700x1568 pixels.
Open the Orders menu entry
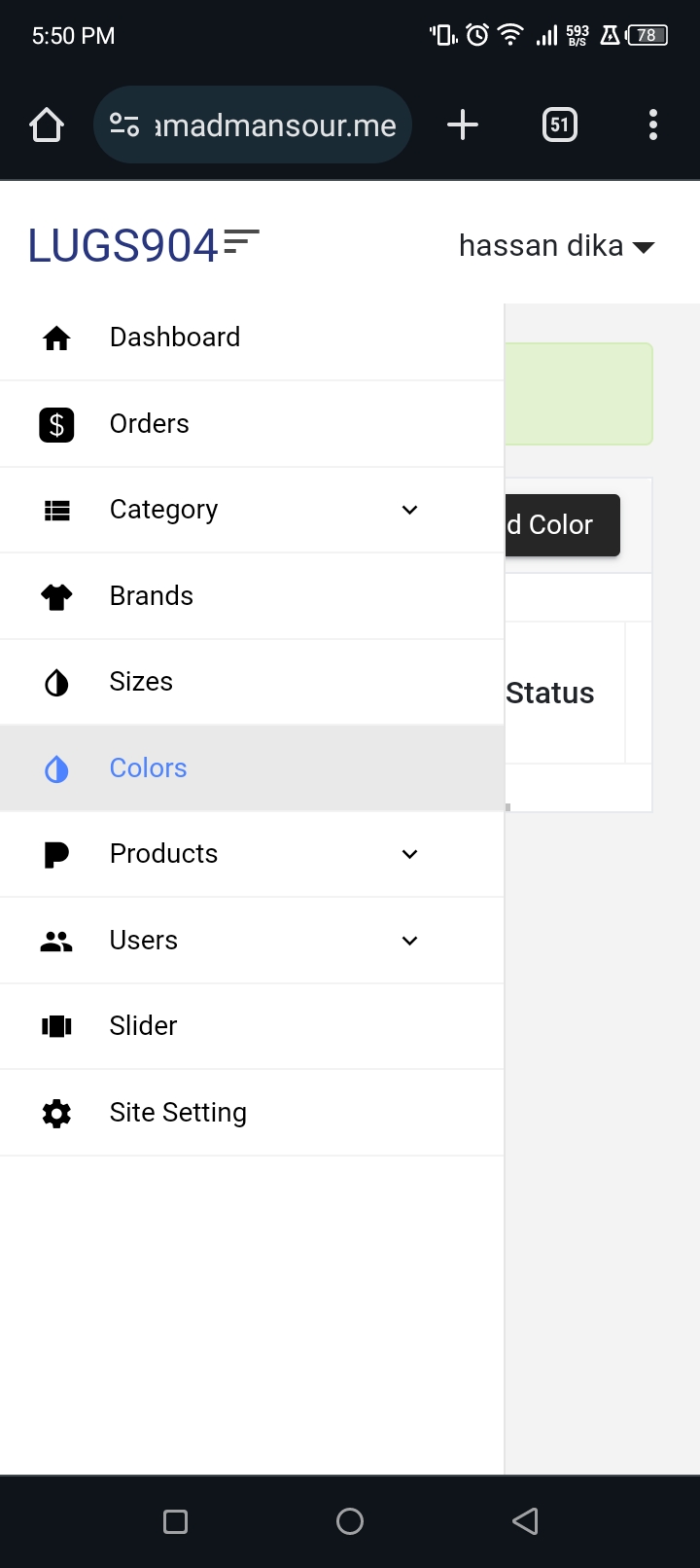click(150, 424)
